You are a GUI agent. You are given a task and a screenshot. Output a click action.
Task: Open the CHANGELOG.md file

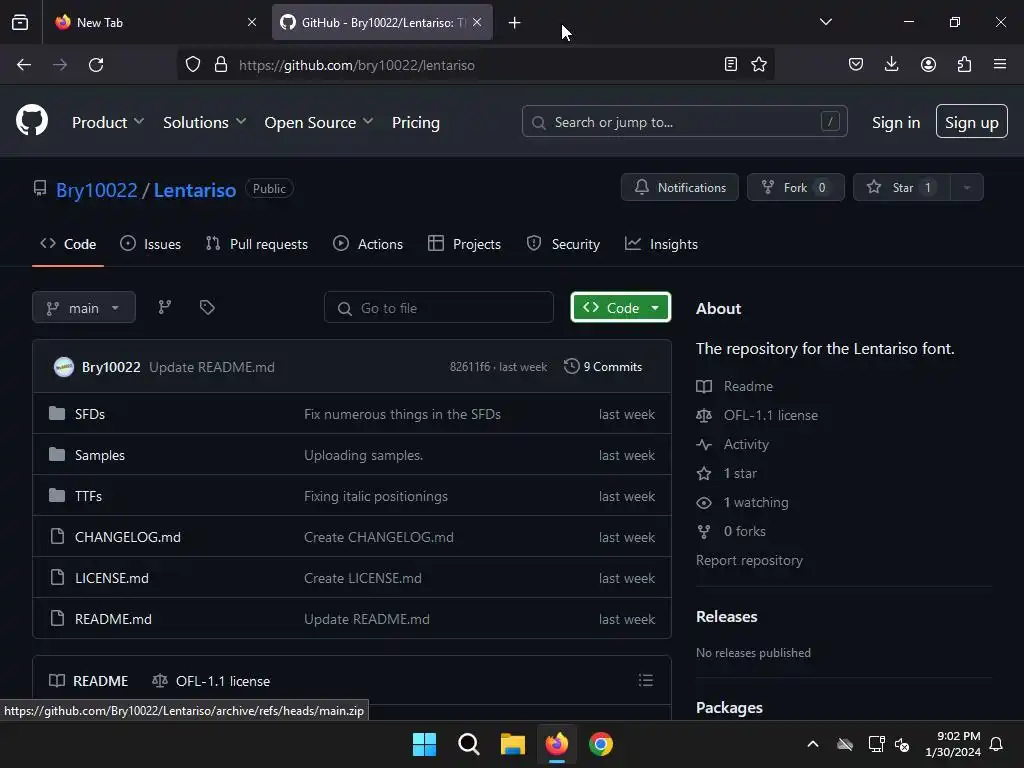coord(128,537)
